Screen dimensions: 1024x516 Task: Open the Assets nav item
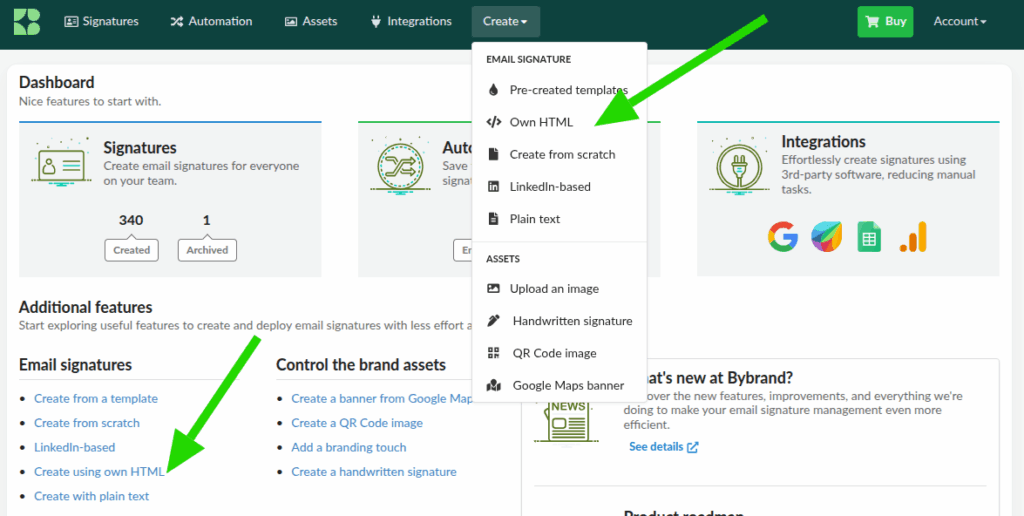(x=311, y=22)
